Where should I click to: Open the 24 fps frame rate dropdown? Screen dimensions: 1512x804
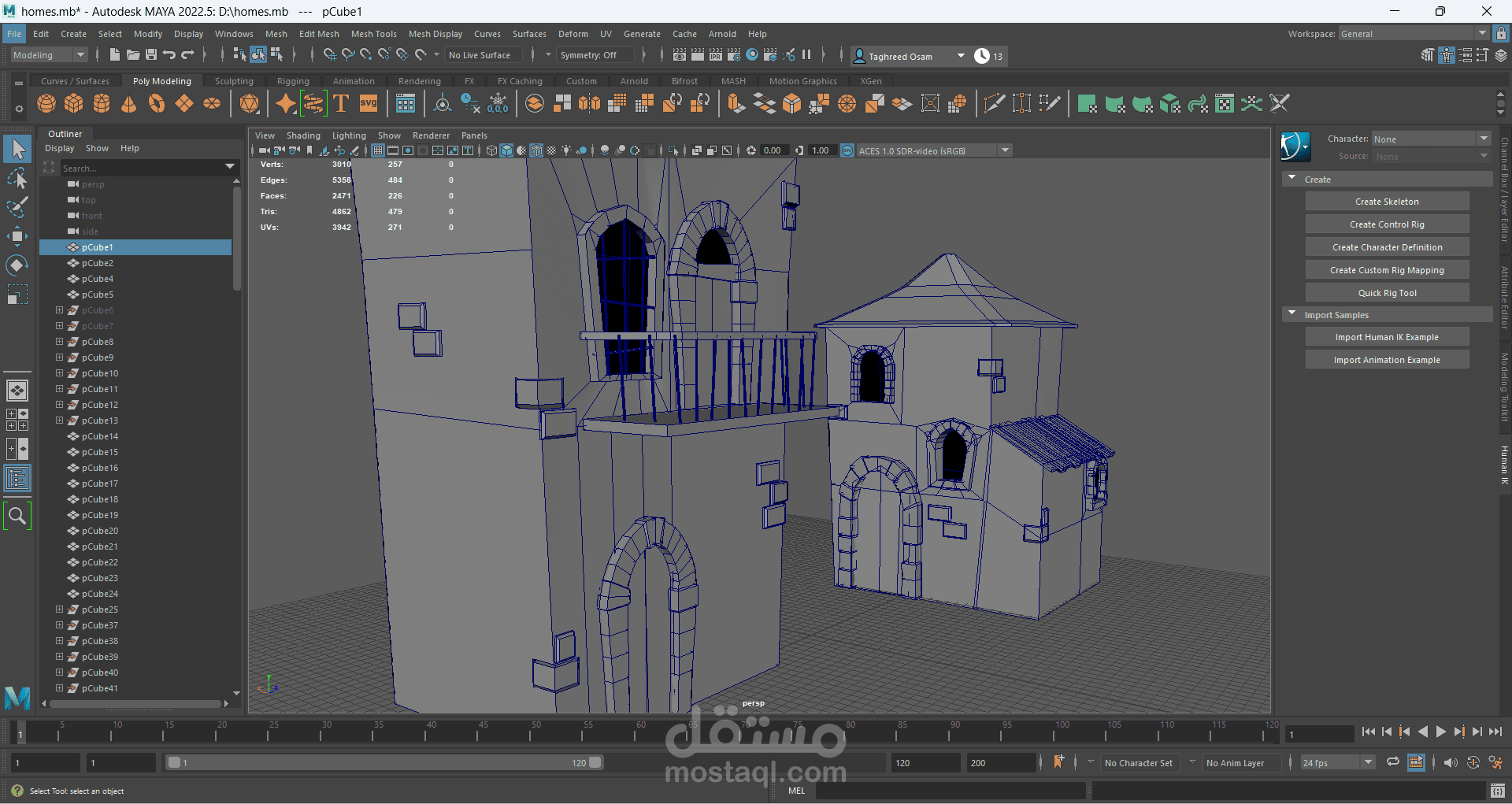point(1337,762)
